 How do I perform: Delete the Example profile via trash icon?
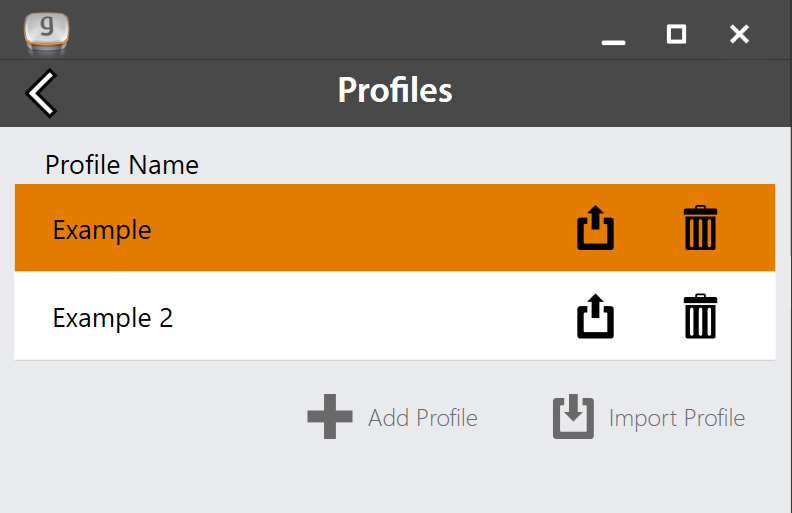pos(700,228)
